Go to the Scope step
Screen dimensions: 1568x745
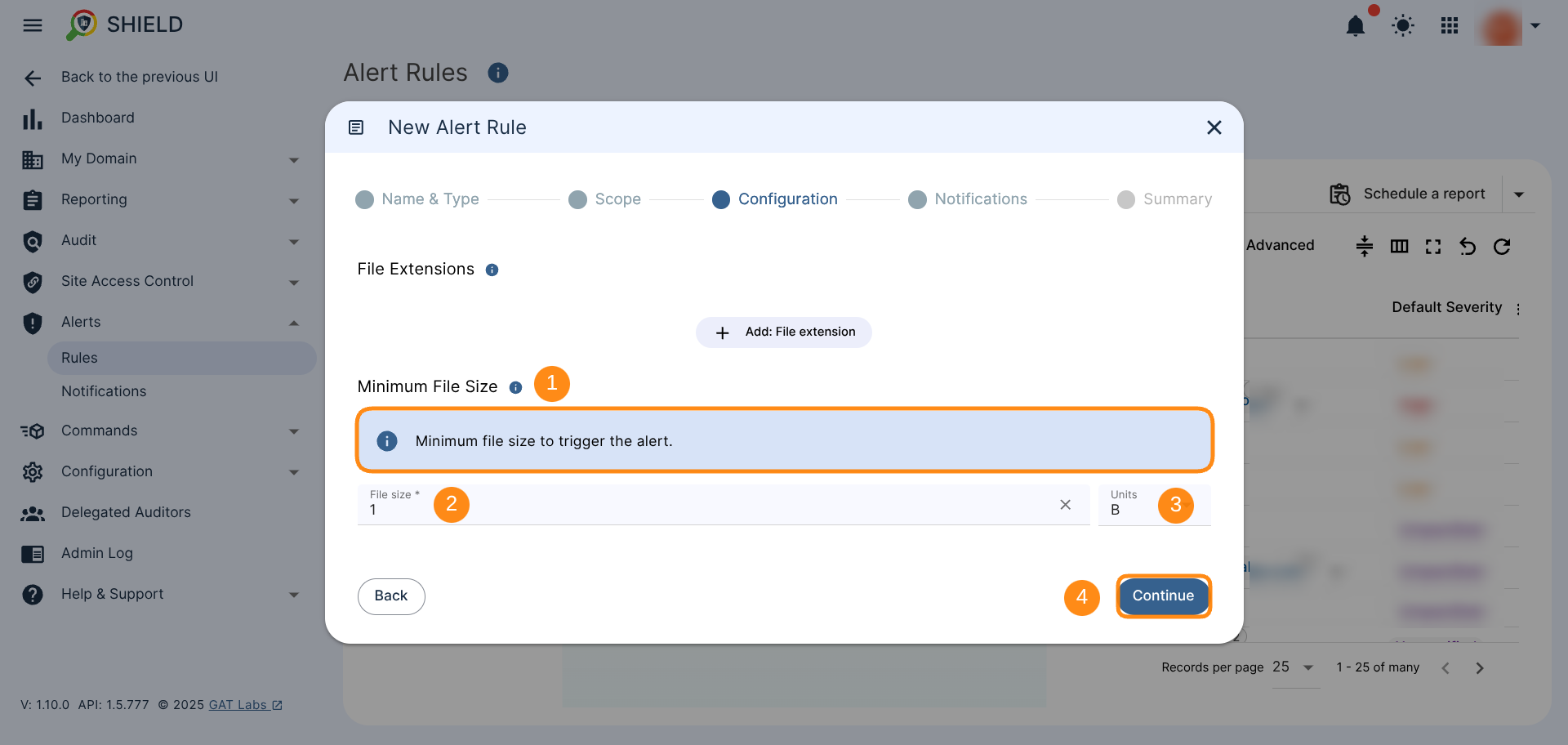(604, 199)
